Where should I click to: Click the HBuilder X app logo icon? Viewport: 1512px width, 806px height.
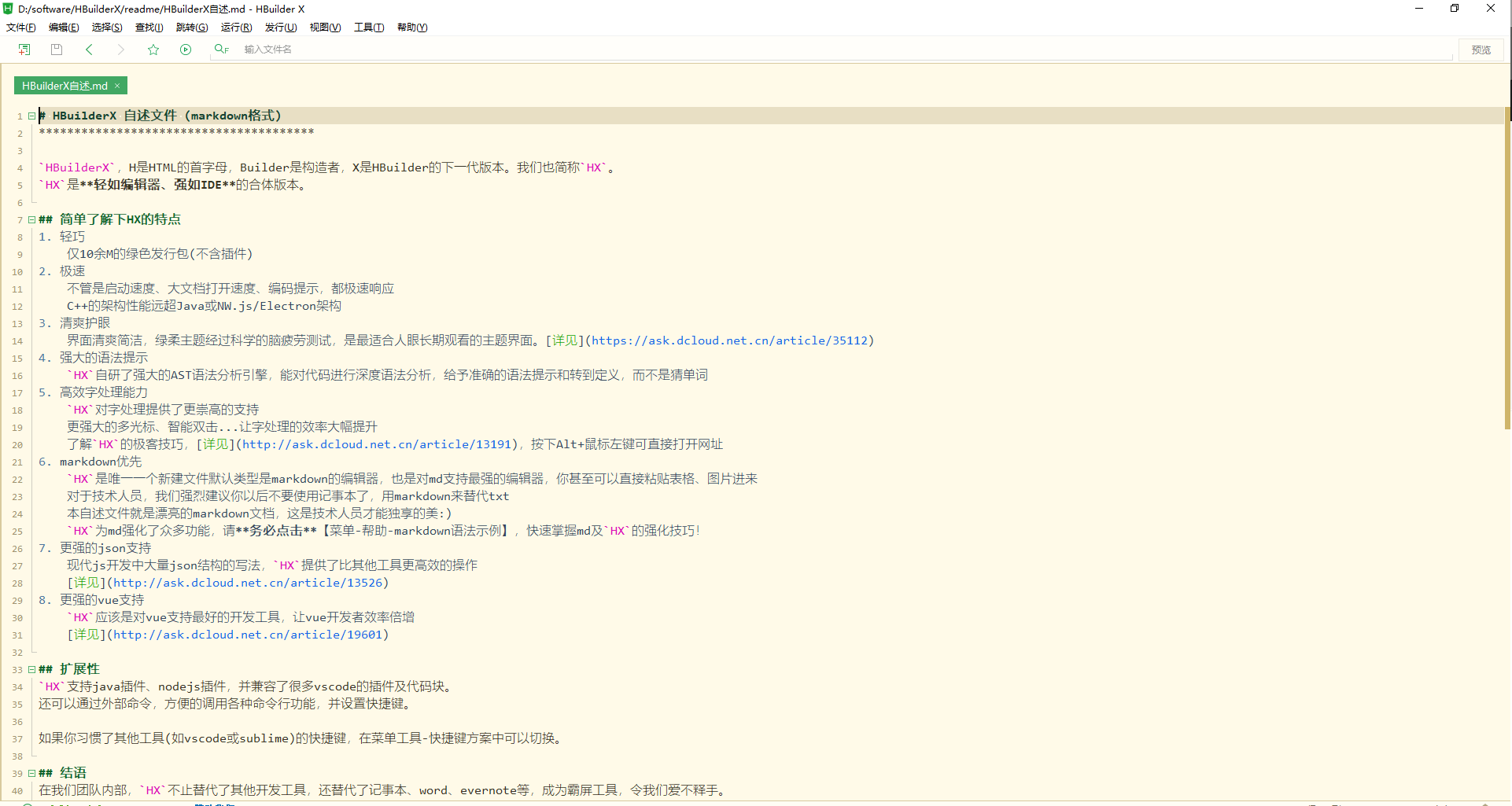(x=8, y=9)
